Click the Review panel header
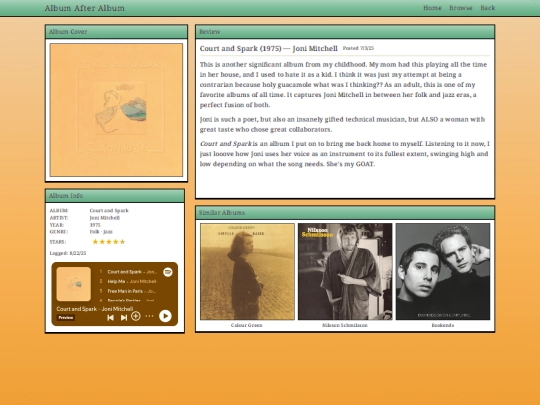540x405 pixels. (345, 32)
